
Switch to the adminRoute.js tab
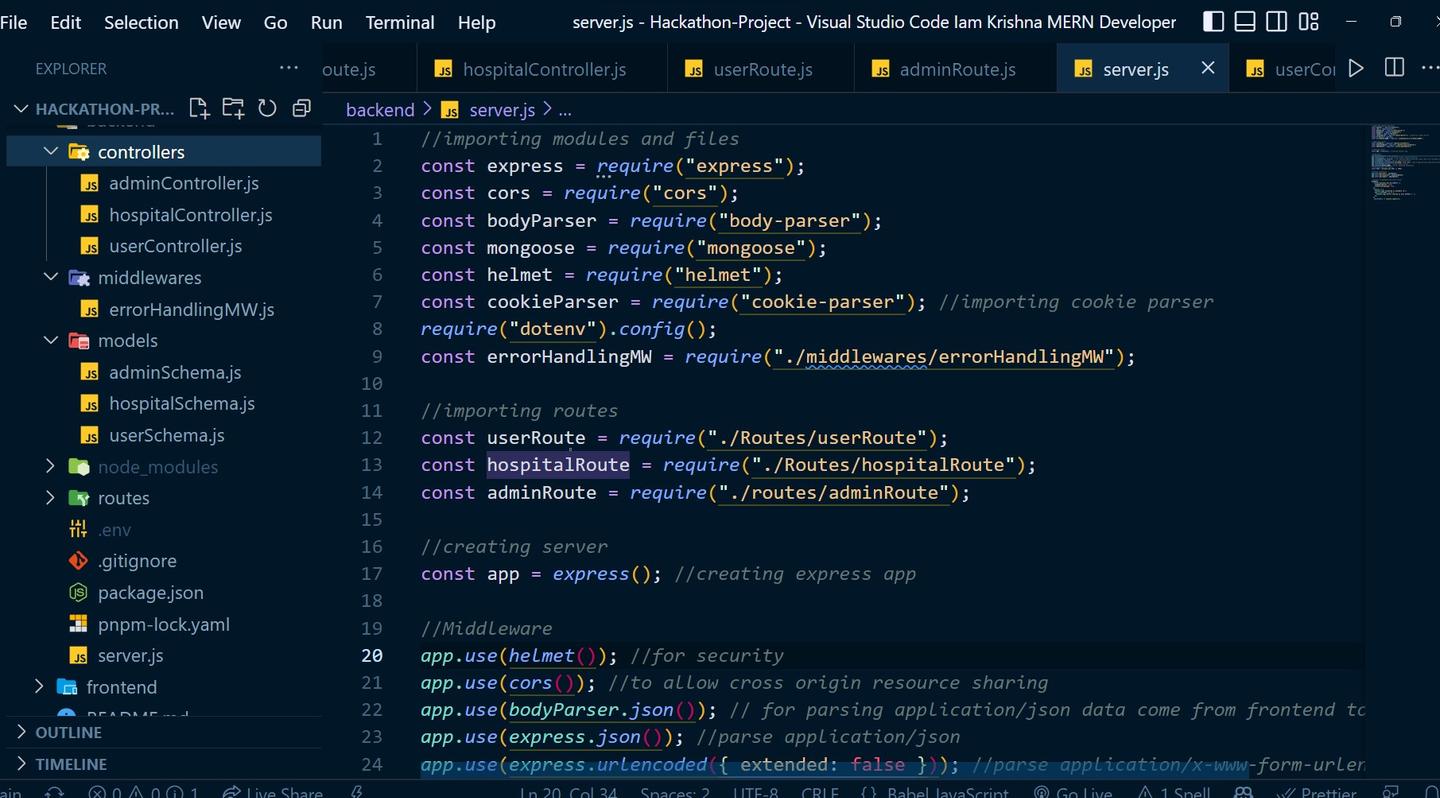pyautogui.click(x=955, y=69)
